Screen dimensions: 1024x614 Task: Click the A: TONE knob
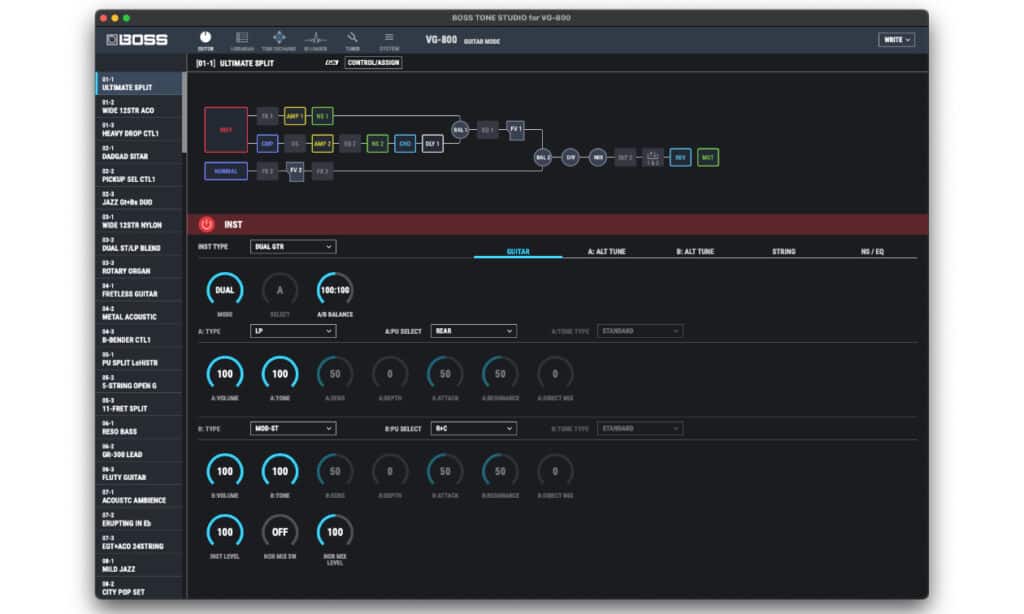tap(280, 374)
